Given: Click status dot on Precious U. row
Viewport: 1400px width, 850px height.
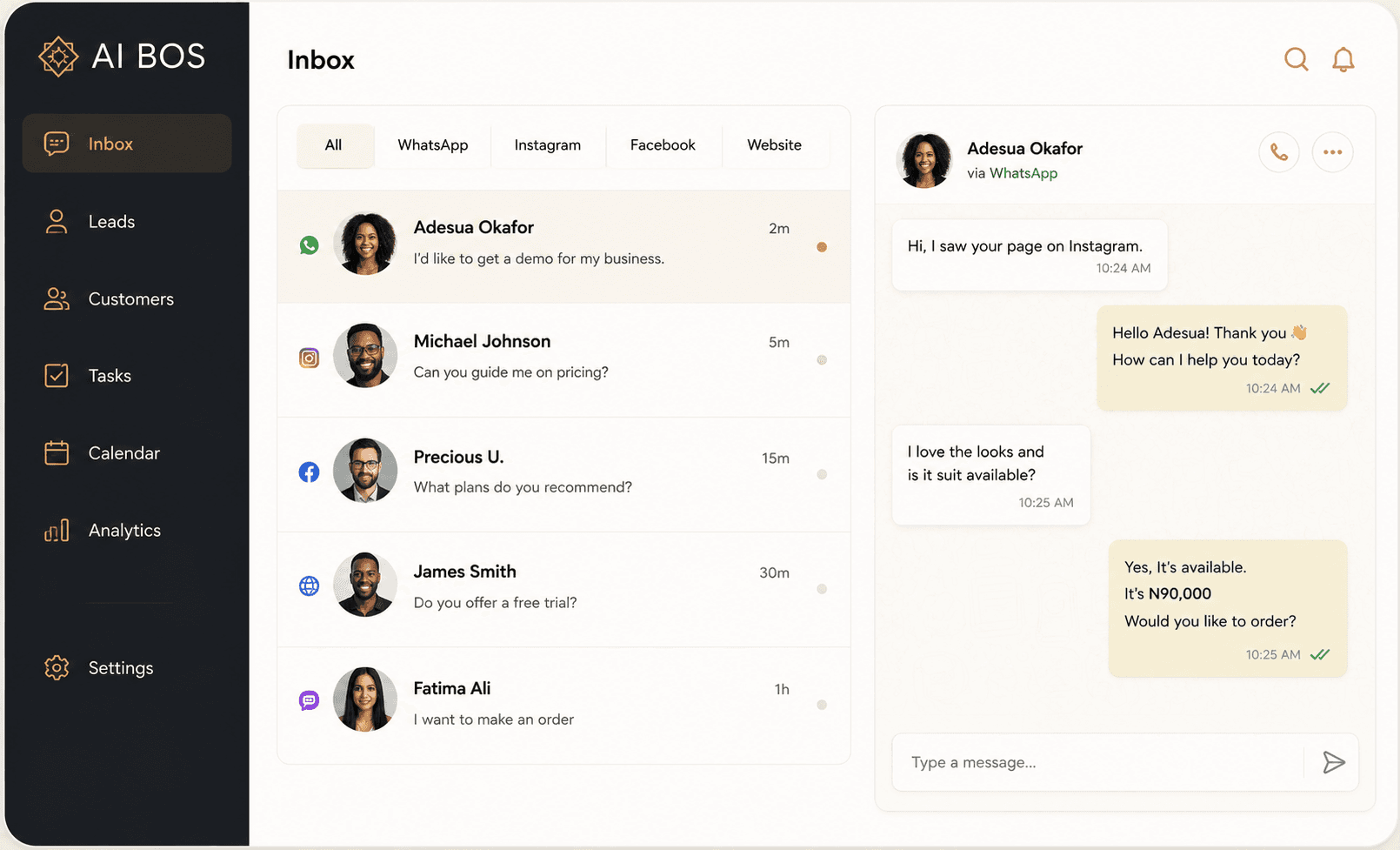Looking at the screenshot, I should (x=822, y=475).
